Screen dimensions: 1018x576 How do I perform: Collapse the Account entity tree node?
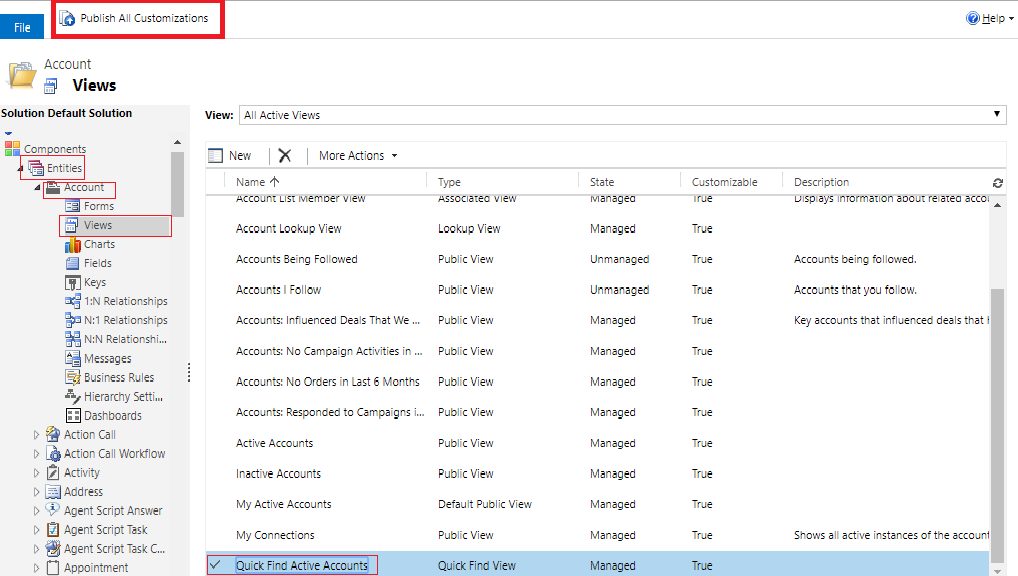[39, 188]
